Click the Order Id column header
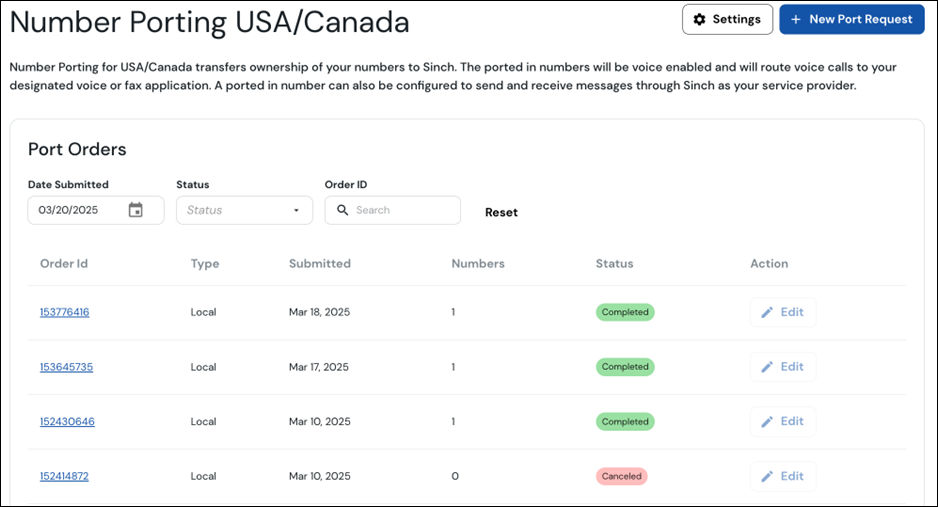The height and width of the screenshot is (507, 938). click(x=64, y=264)
